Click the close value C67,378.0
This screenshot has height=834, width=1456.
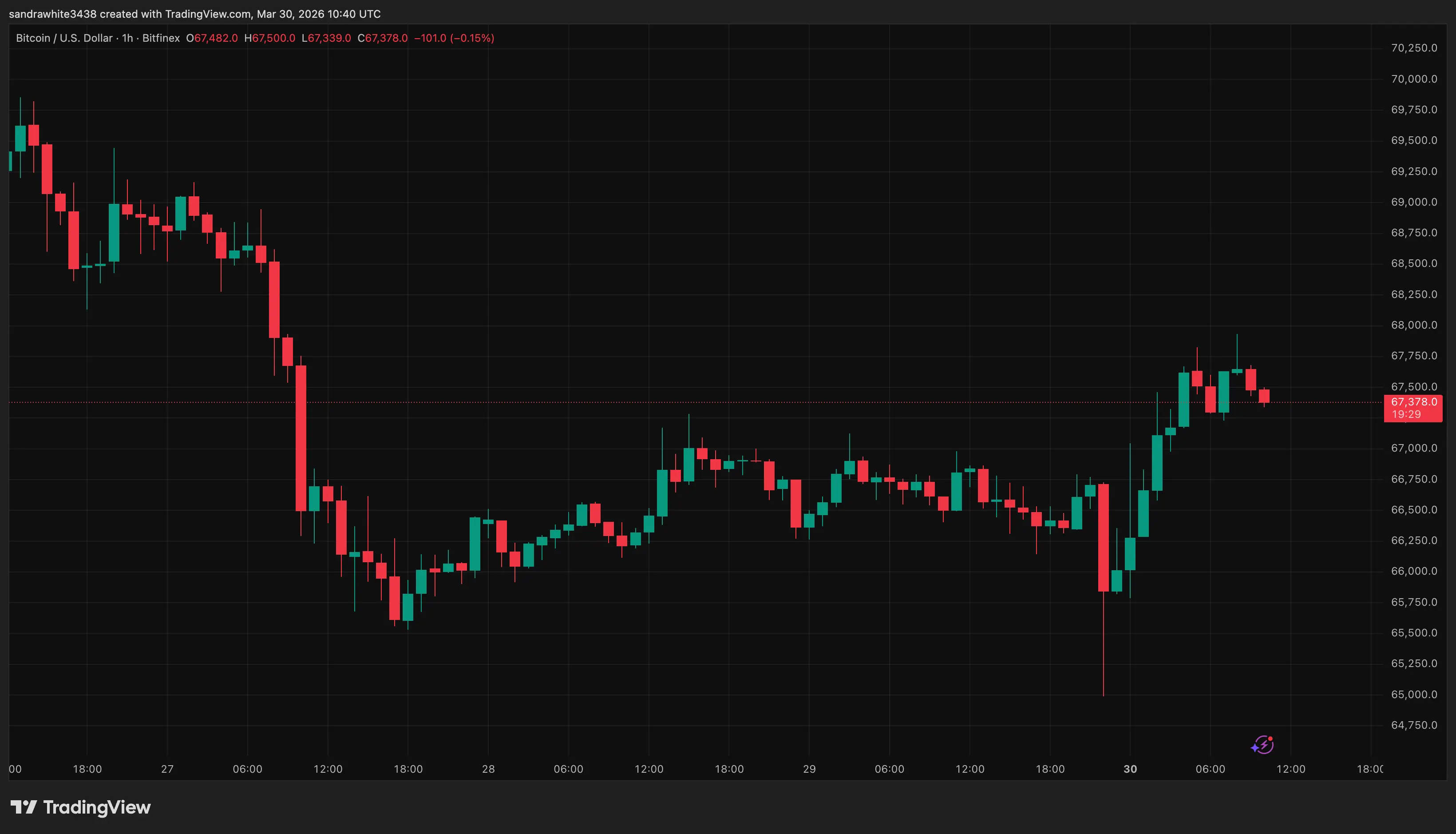tap(383, 38)
